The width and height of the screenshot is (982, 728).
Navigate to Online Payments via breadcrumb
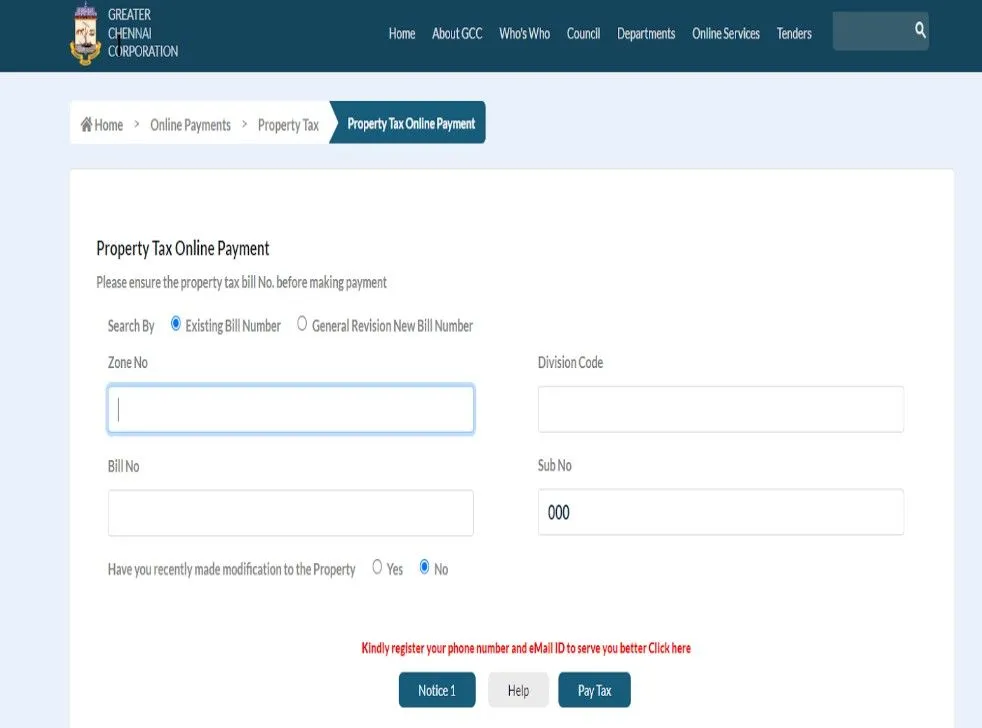(190, 124)
